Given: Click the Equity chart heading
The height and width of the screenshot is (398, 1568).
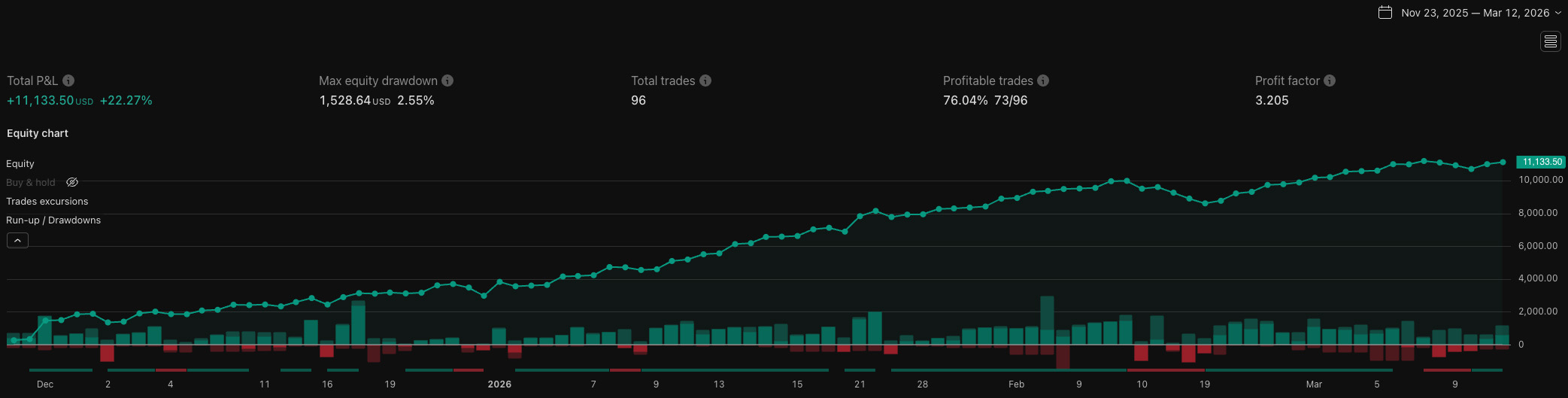Looking at the screenshot, I should 38,133.
